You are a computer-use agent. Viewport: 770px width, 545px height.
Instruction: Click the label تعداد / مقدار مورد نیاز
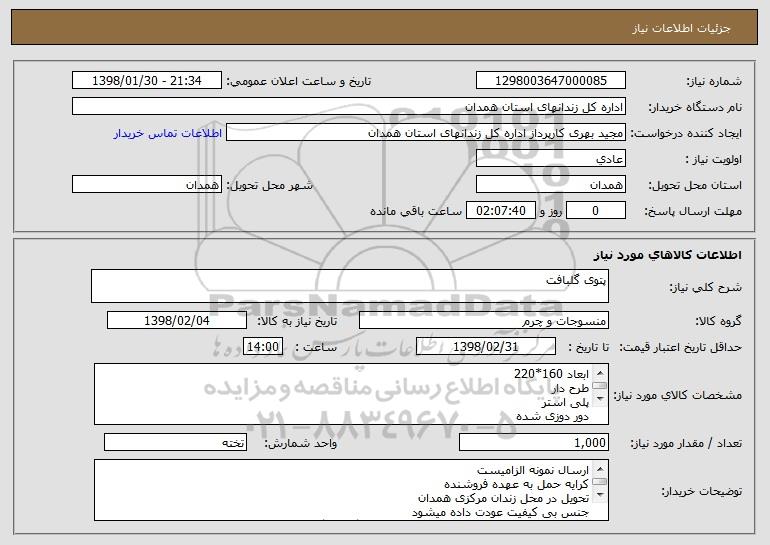pos(686,443)
